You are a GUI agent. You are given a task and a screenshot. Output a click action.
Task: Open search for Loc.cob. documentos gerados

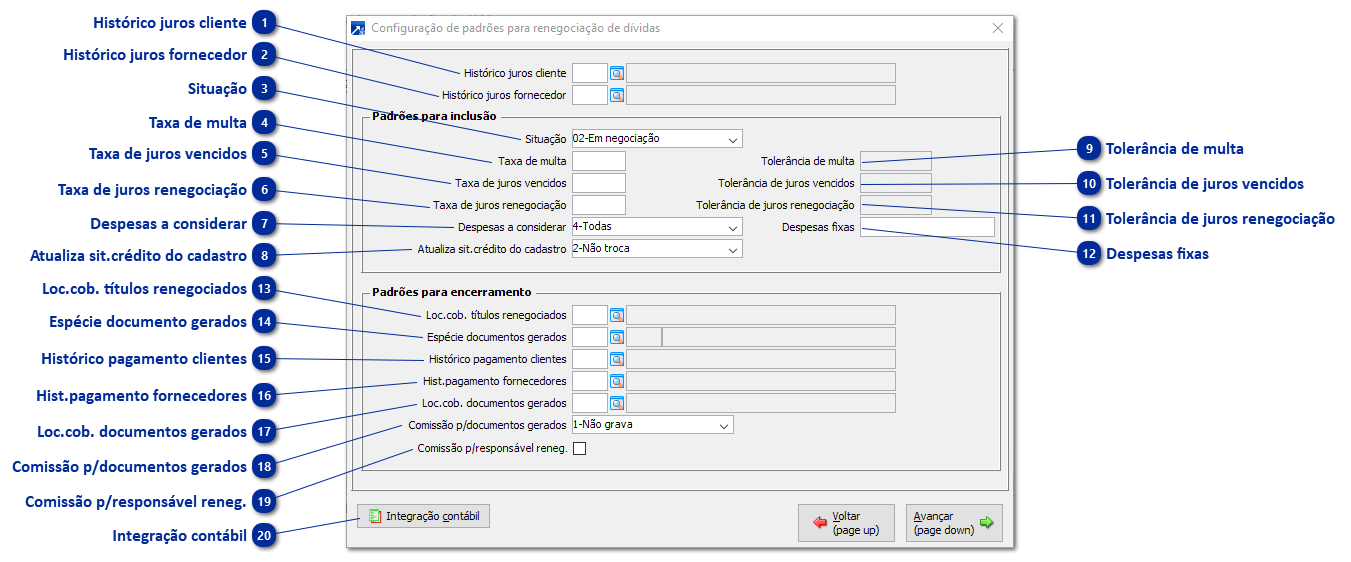point(617,403)
